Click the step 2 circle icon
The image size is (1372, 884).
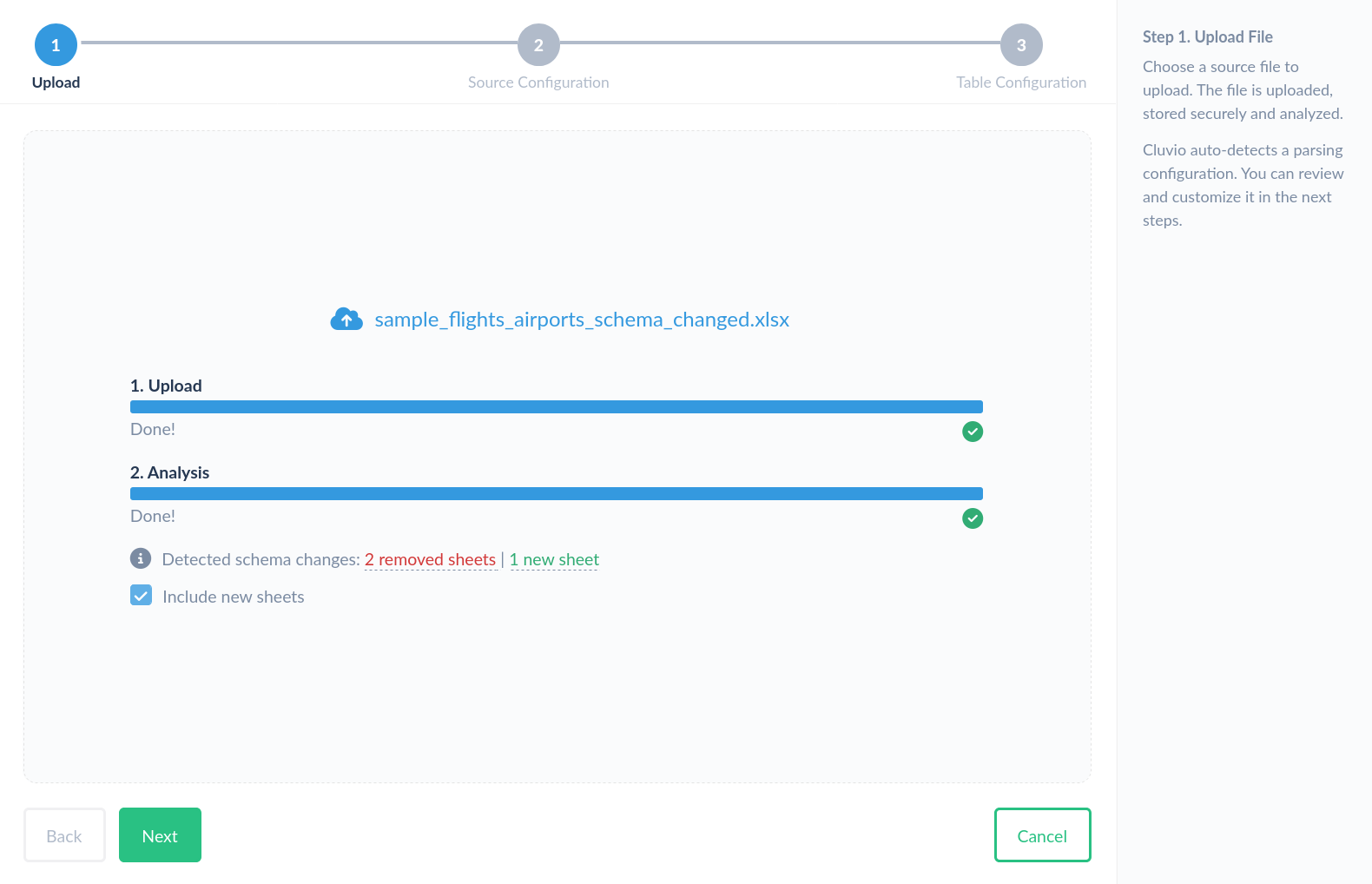(538, 45)
